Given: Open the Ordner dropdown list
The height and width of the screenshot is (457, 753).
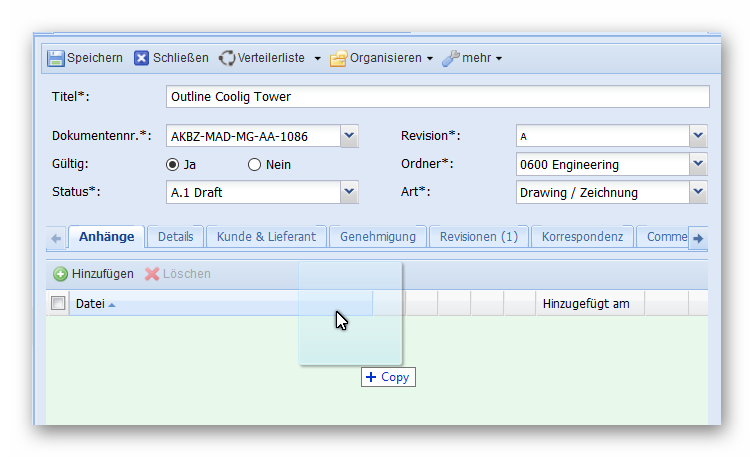Looking at the screenshot, I should tap(698, 164).
